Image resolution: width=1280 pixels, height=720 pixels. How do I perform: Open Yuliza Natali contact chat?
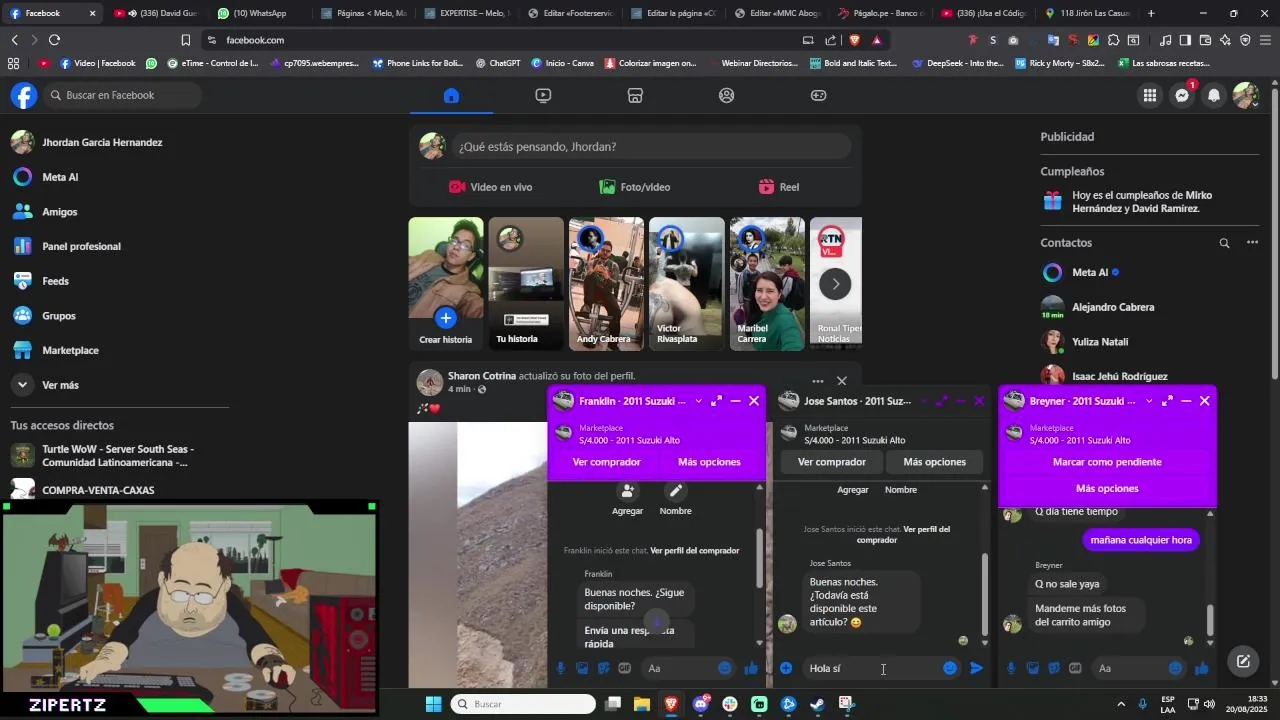click(x=1100, y=342)
